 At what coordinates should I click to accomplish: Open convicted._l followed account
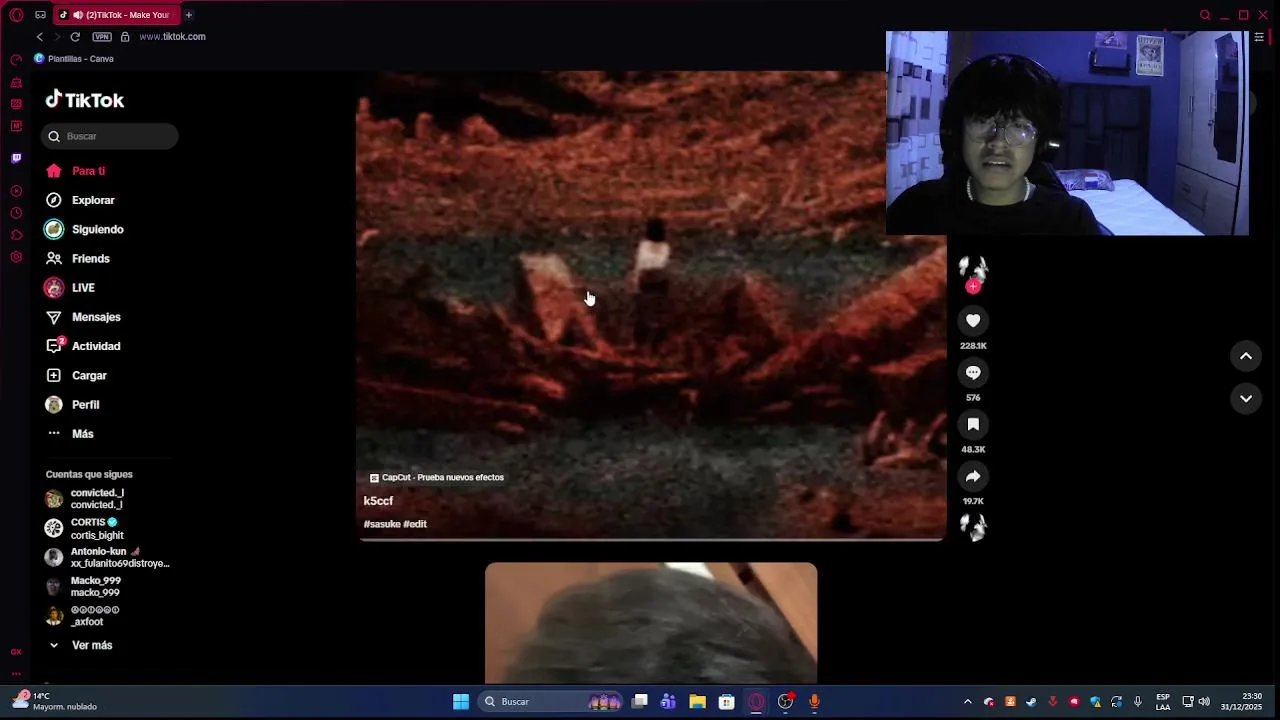coord(86,499)
